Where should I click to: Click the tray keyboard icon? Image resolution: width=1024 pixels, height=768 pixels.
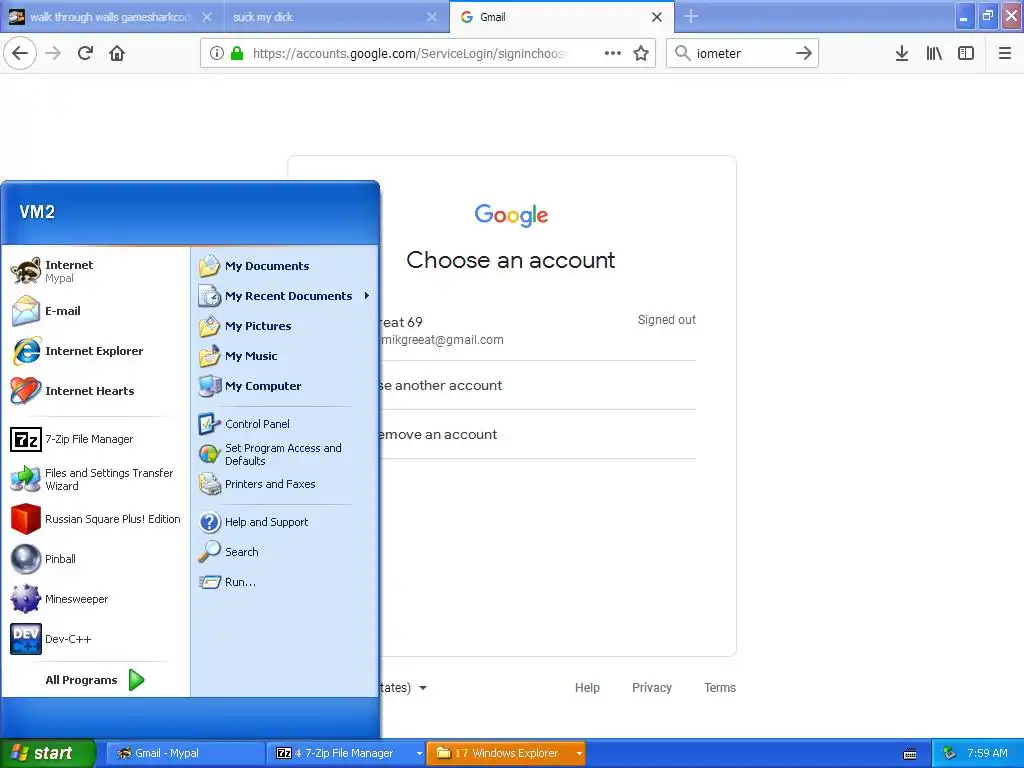coord(910,754)
